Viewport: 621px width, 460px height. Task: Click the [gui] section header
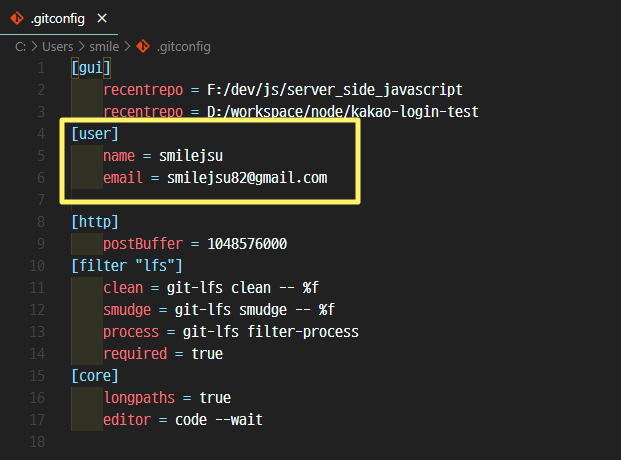[x=91, y=68]
